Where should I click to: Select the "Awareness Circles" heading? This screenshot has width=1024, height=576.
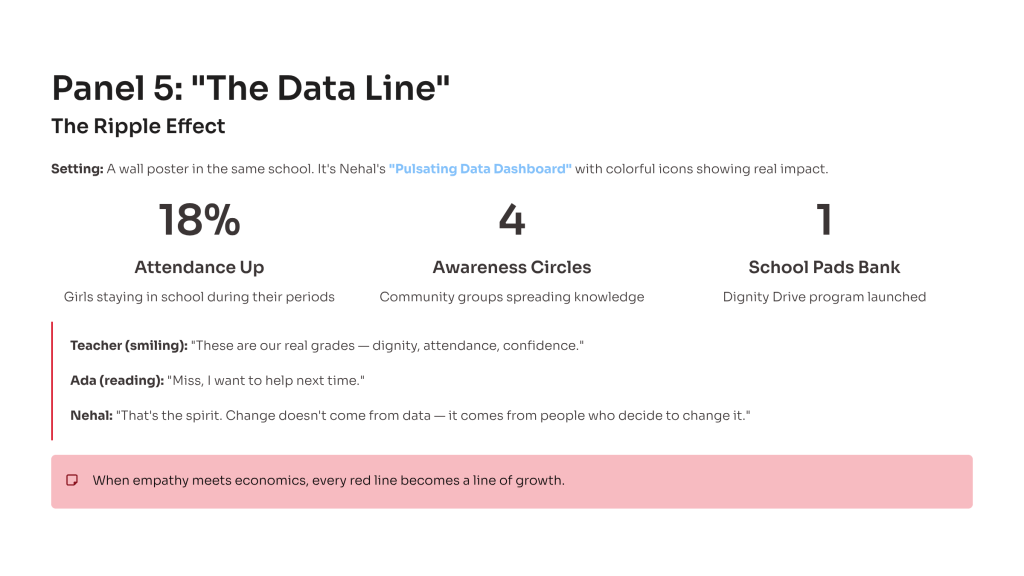511,267
